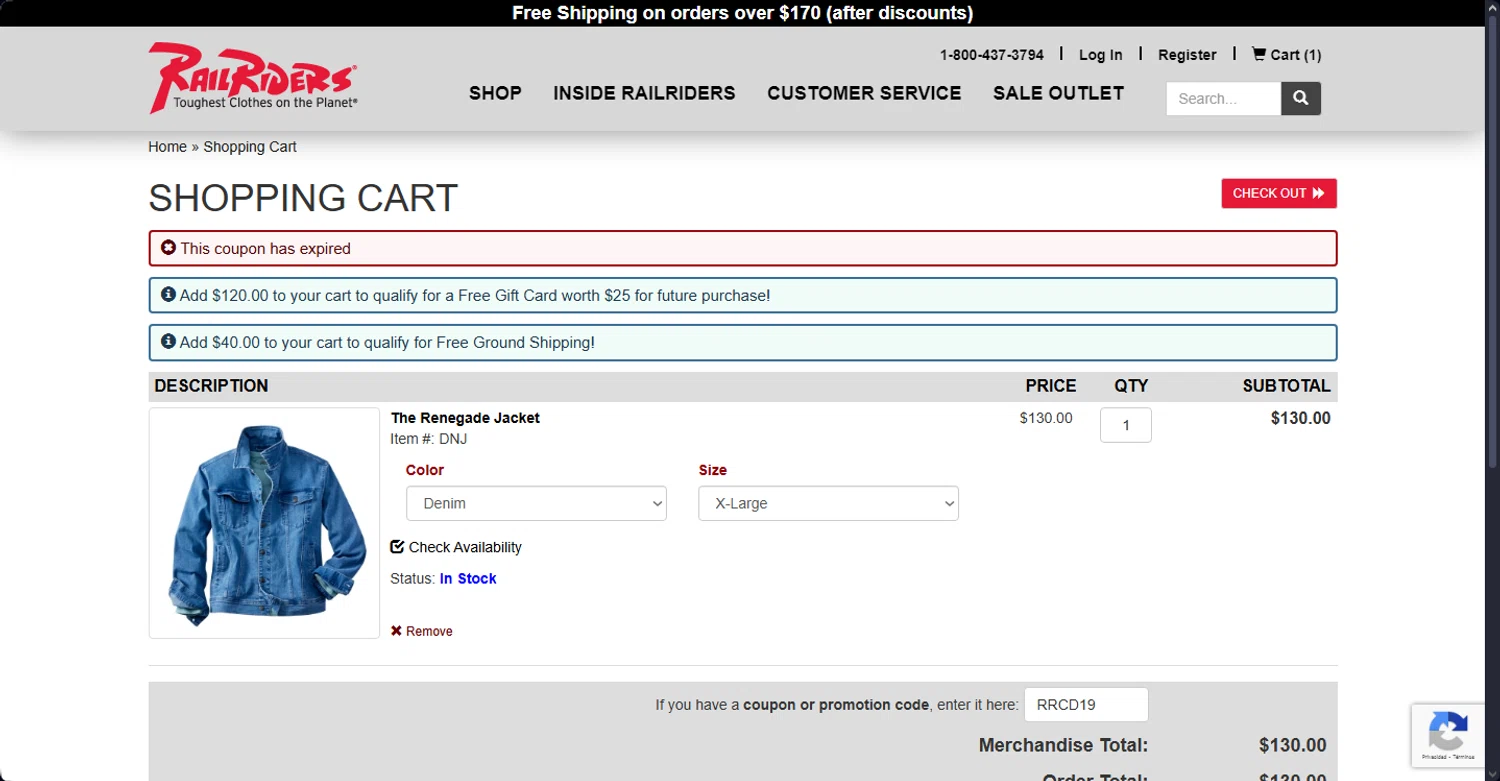This screenshot has width=1500, height=781.
Task: Click the 1-800-437-3794 phone number
Action: [x=991, y=55]
